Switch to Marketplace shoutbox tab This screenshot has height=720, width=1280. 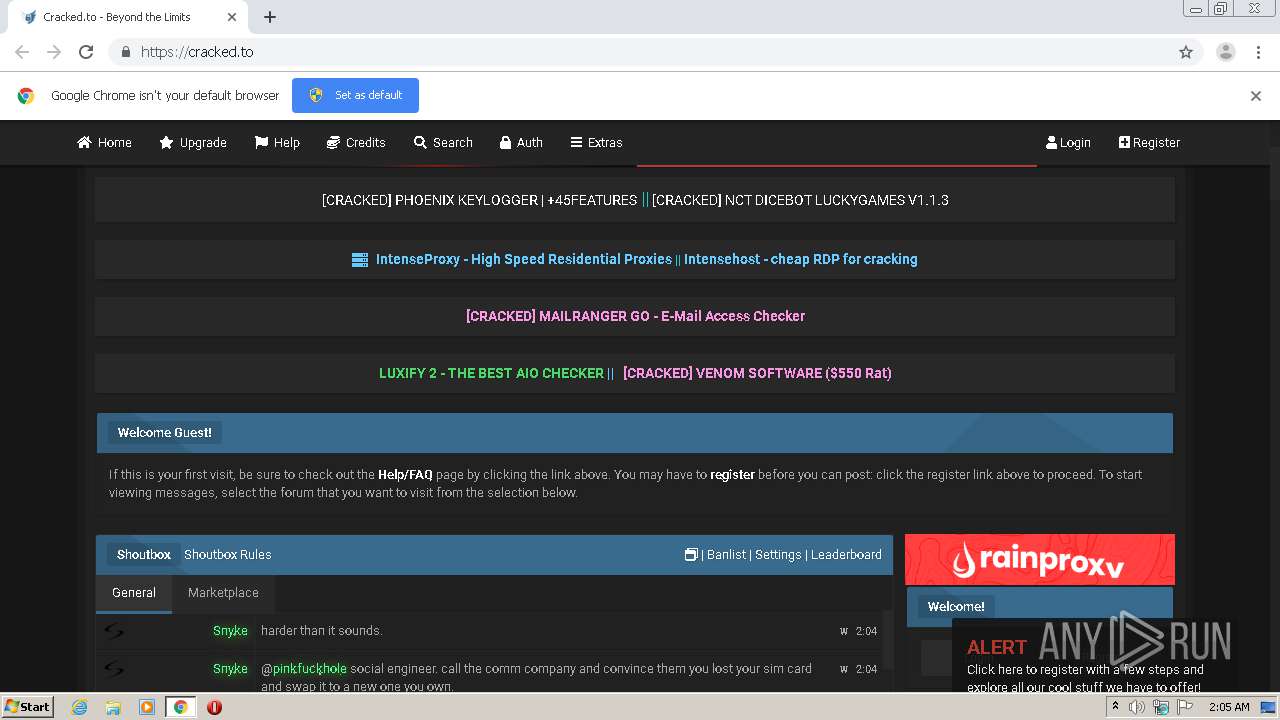click(223, 593)
